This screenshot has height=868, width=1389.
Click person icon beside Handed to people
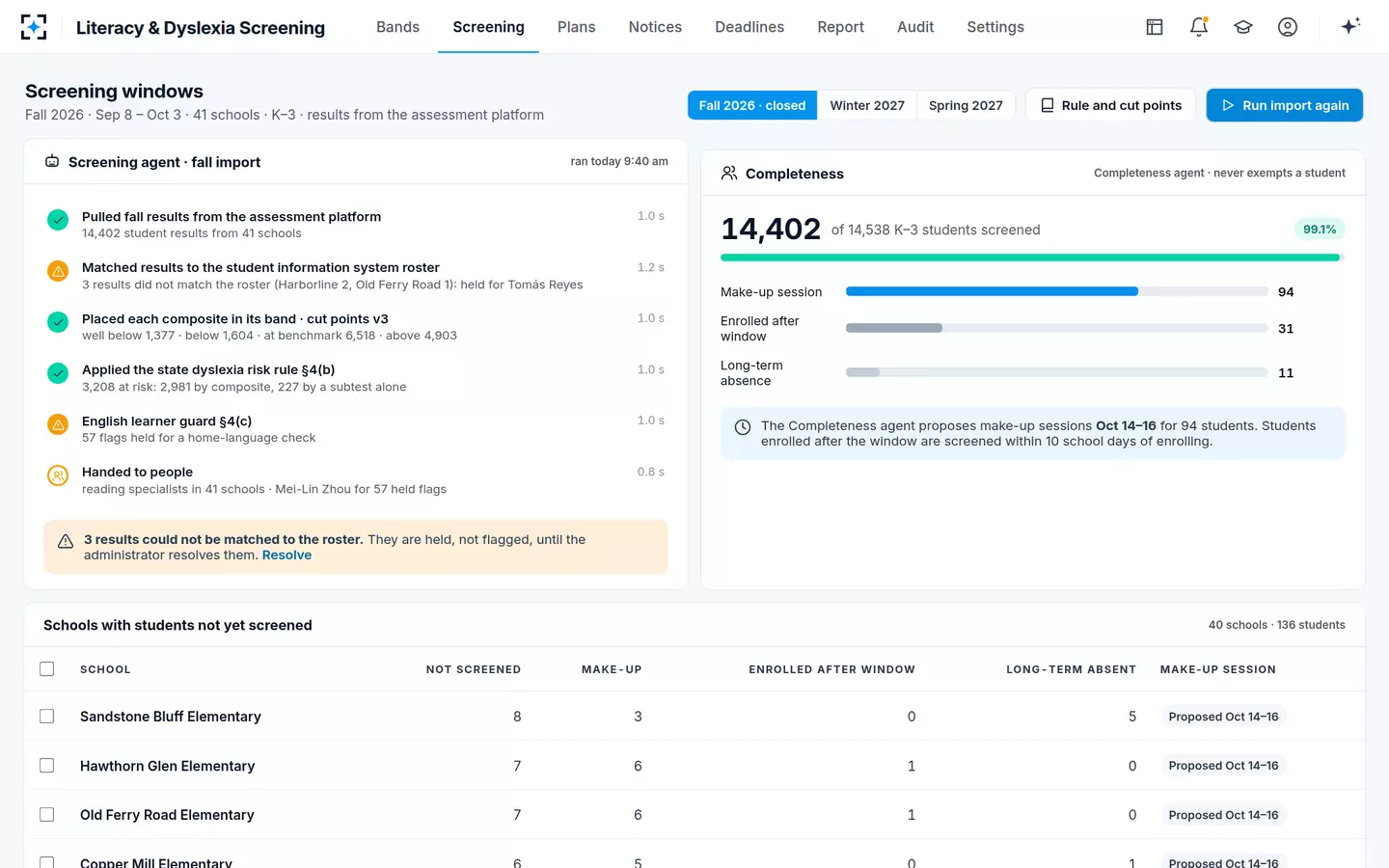pos(58,475)
